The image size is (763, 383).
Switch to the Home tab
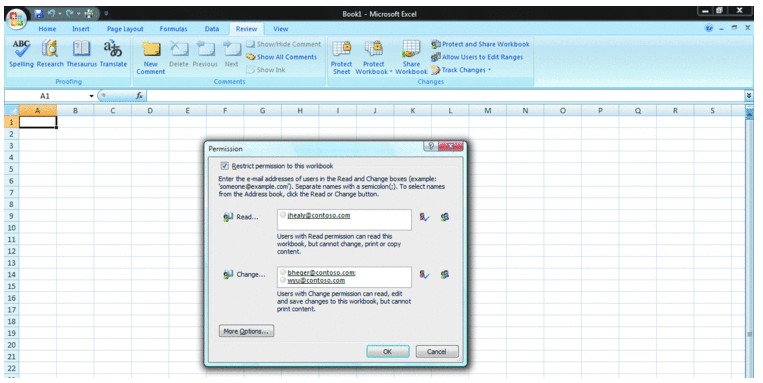pyautogui.click(x=47, y=29)
